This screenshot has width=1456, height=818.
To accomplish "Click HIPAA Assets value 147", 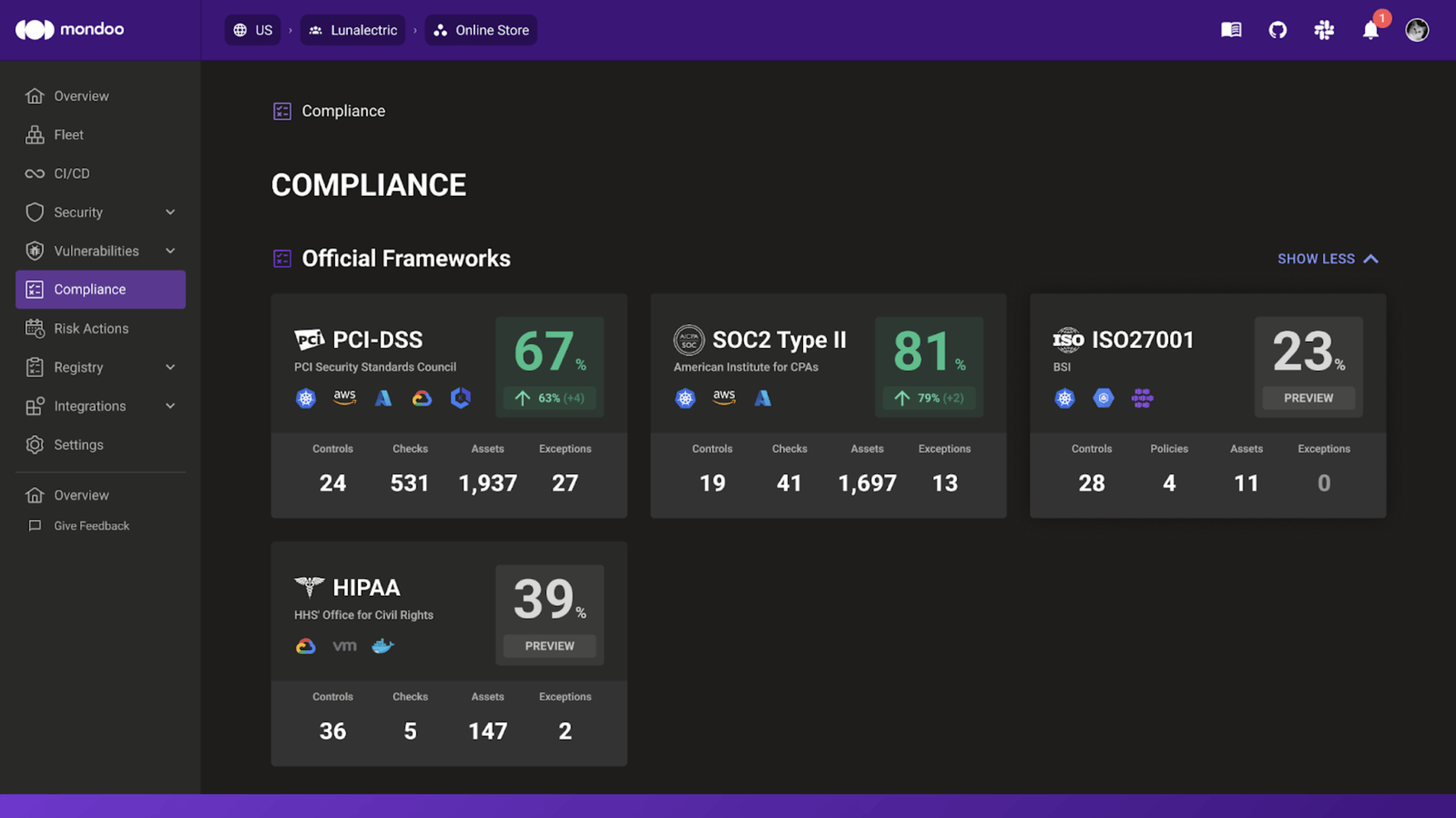I will [488, 731].
